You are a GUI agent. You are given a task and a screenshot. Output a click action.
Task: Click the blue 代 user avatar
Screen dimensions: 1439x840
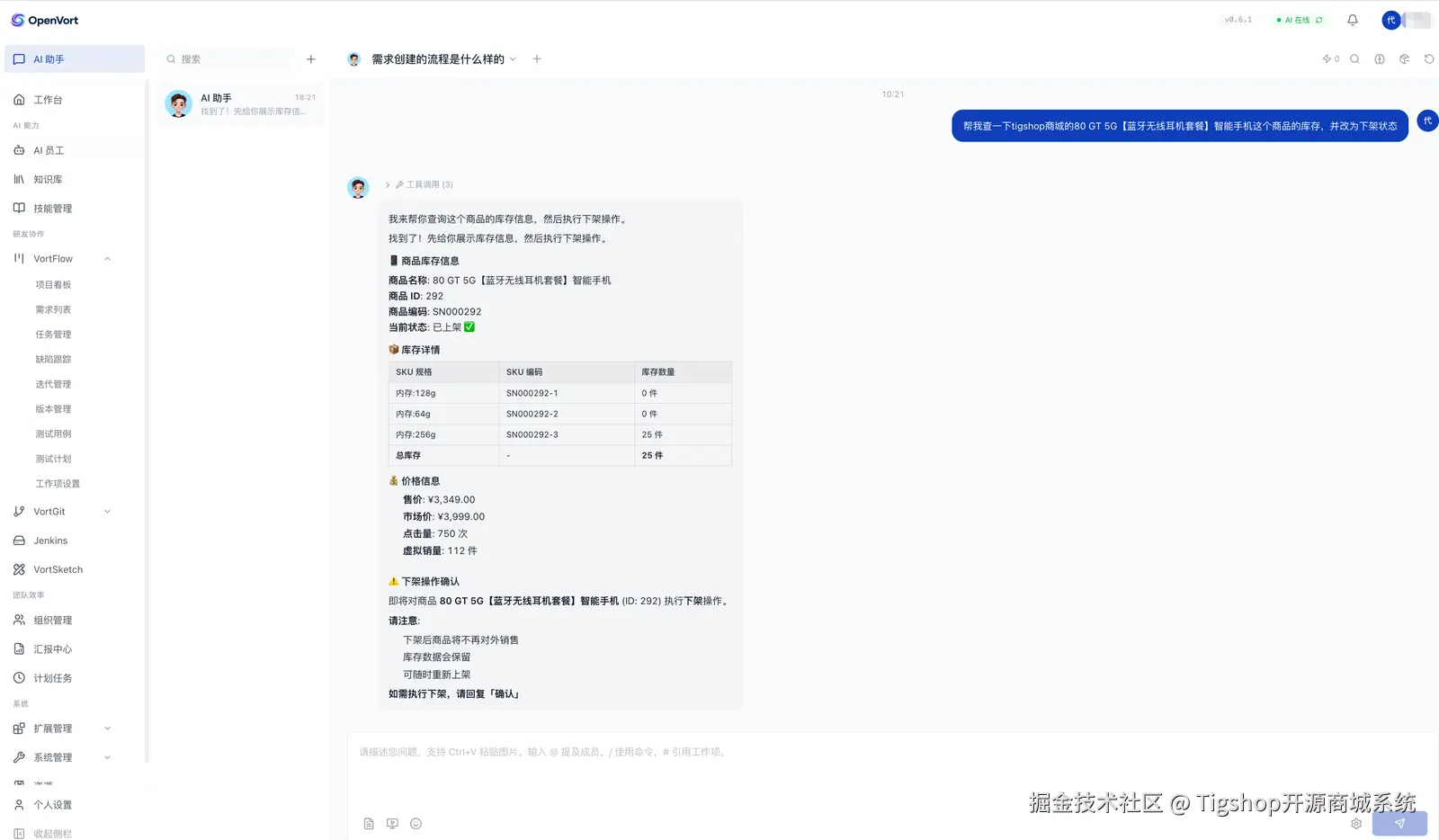[1391, 20]
